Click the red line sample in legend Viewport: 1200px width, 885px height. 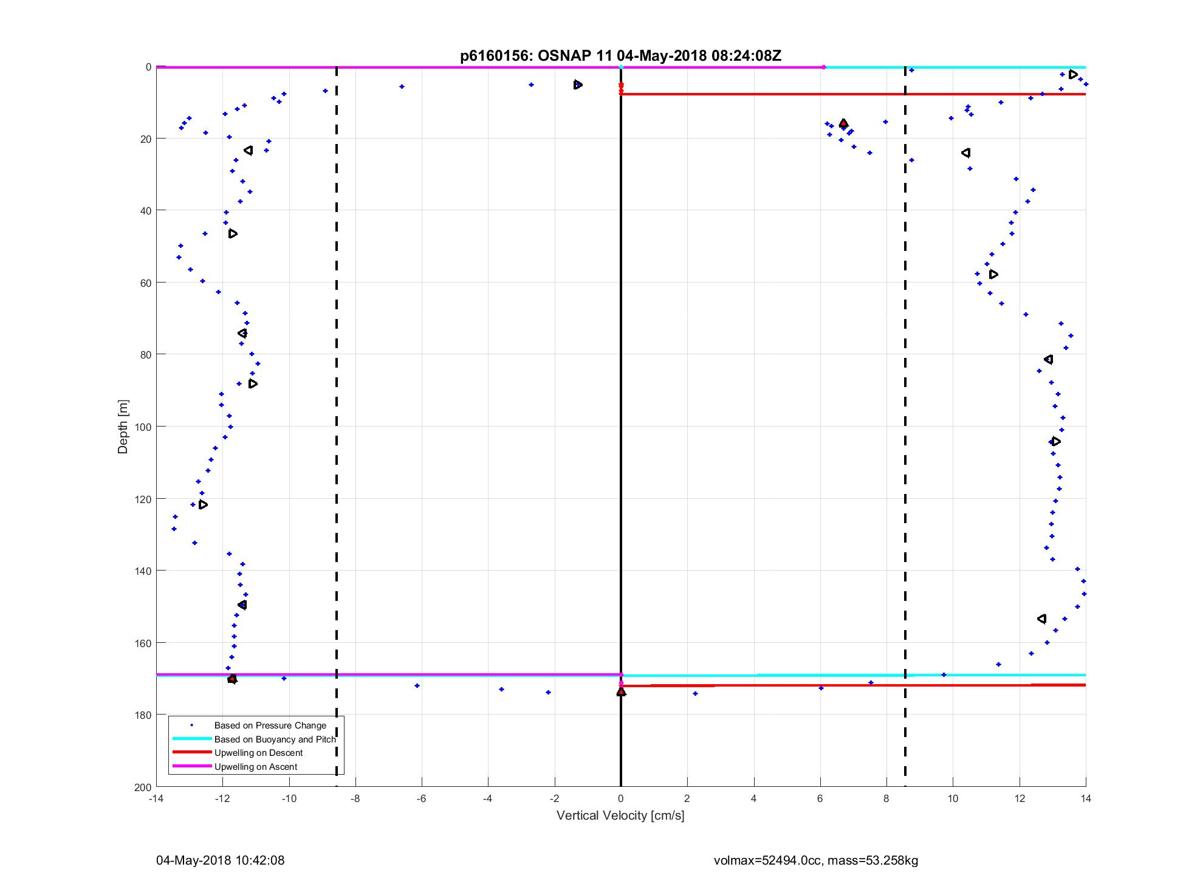(x=191, y=752)
